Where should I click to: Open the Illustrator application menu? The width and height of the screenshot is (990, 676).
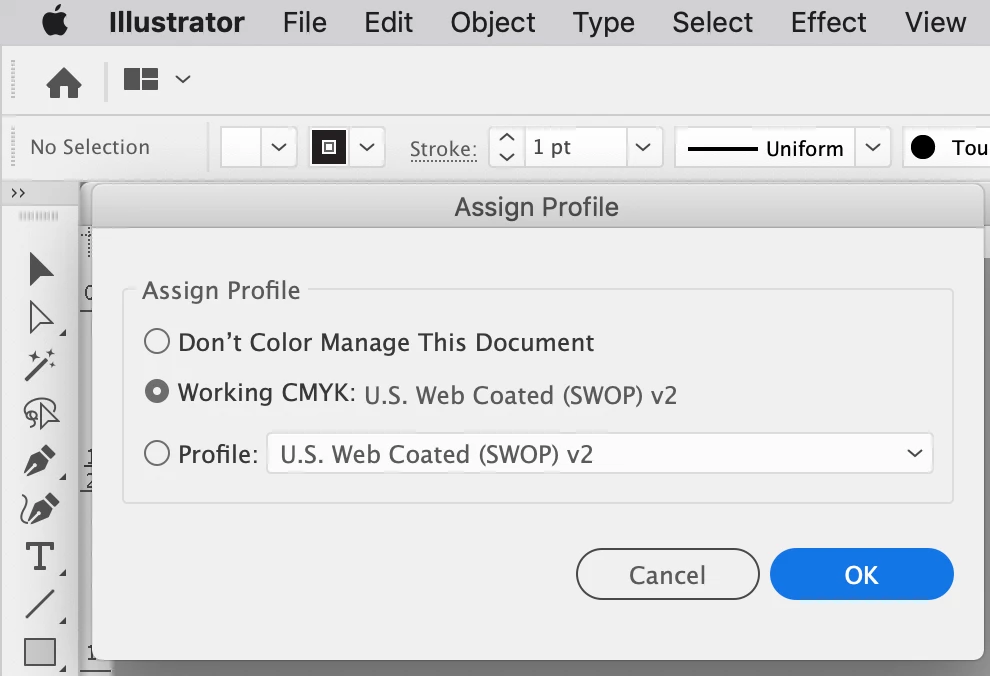[x=176, y=23]
